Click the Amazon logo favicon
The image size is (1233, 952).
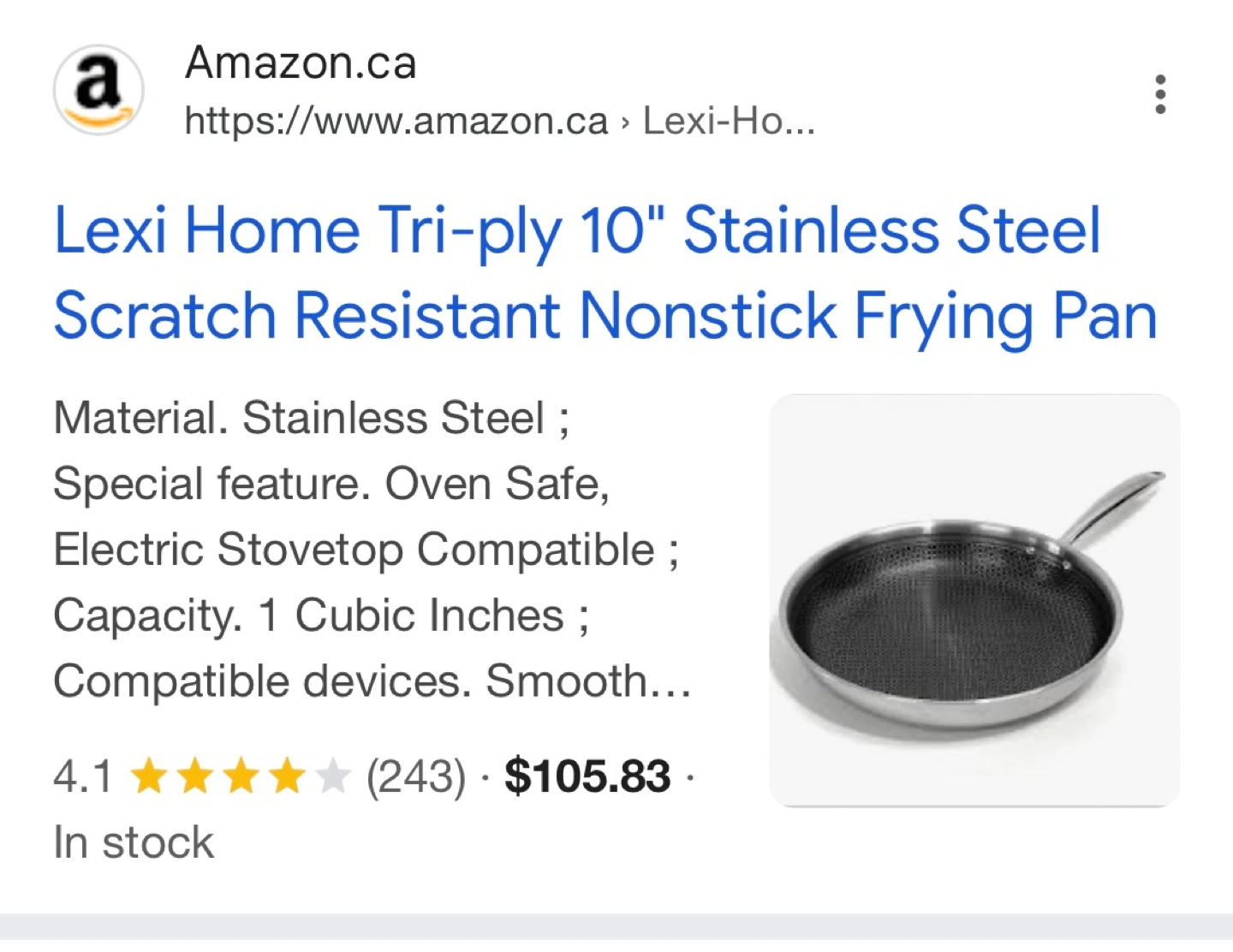(x=98, y=90)
